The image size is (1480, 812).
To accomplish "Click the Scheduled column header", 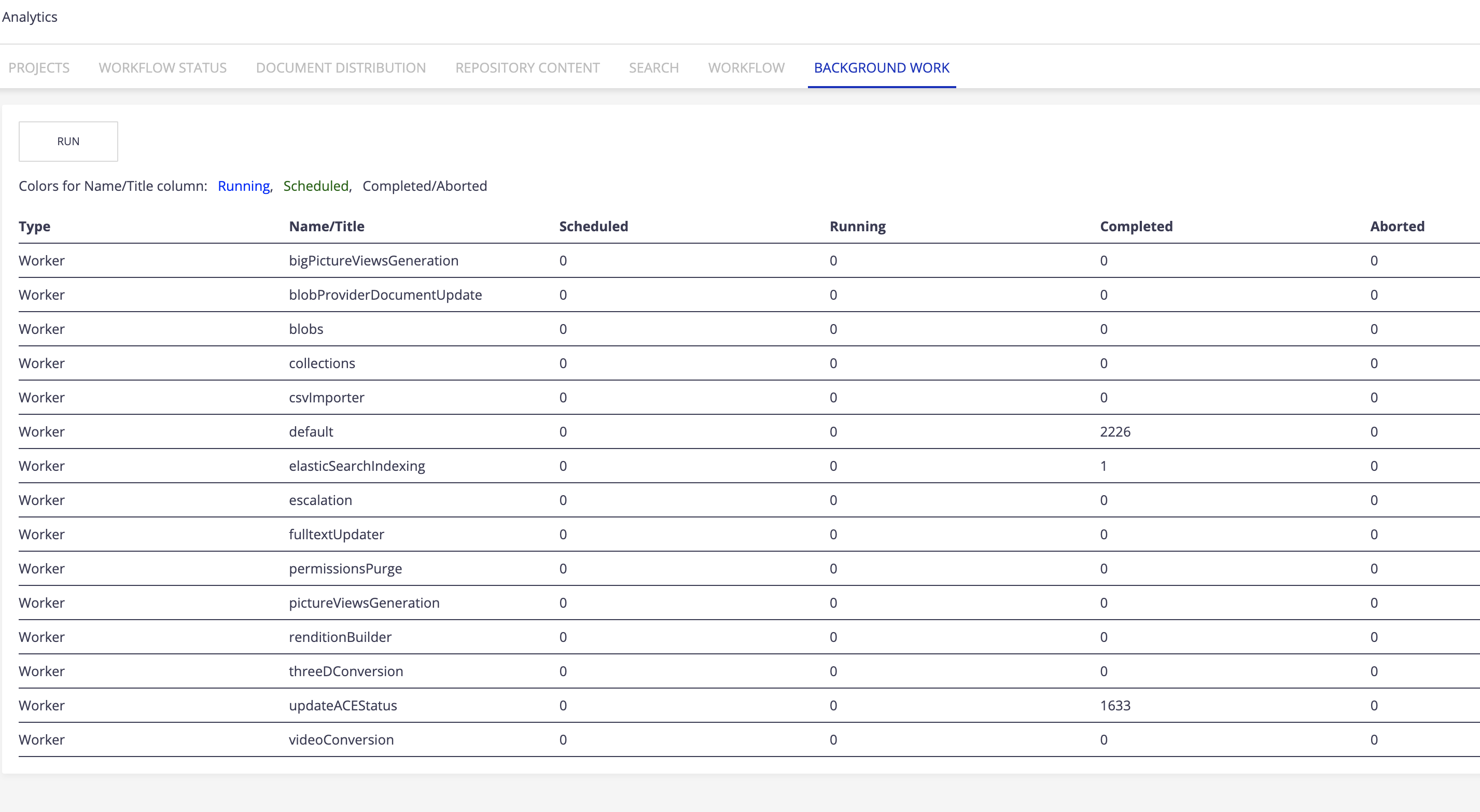I will coord(593,227).
